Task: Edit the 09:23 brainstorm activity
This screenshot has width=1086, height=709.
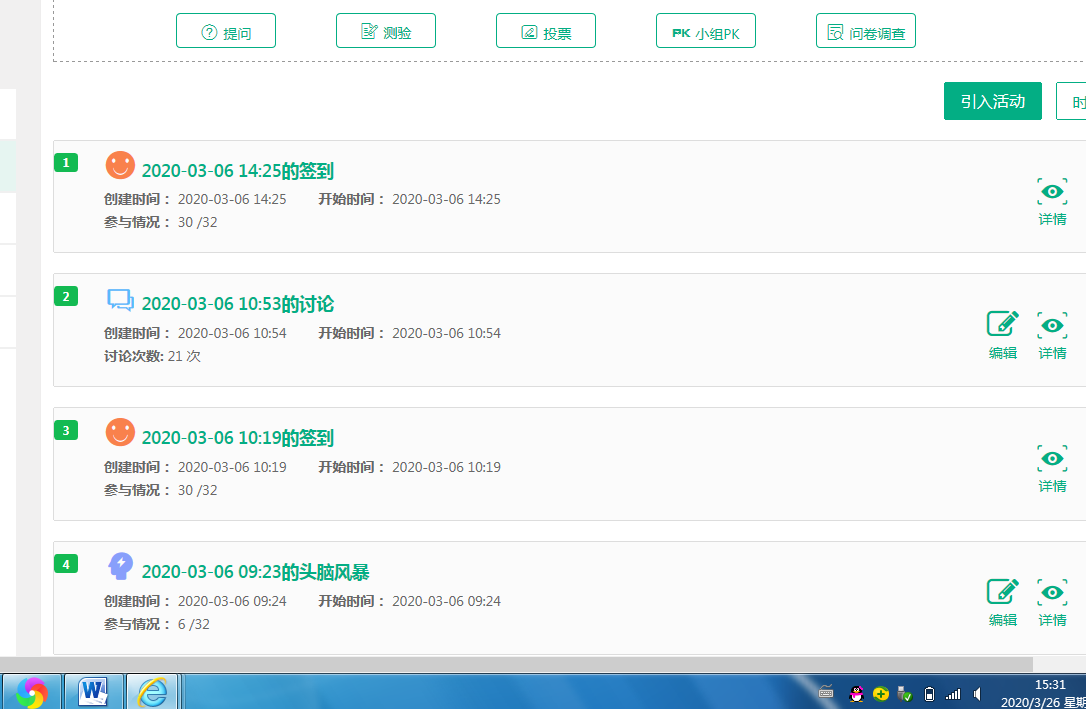Action: point(1003,601)
